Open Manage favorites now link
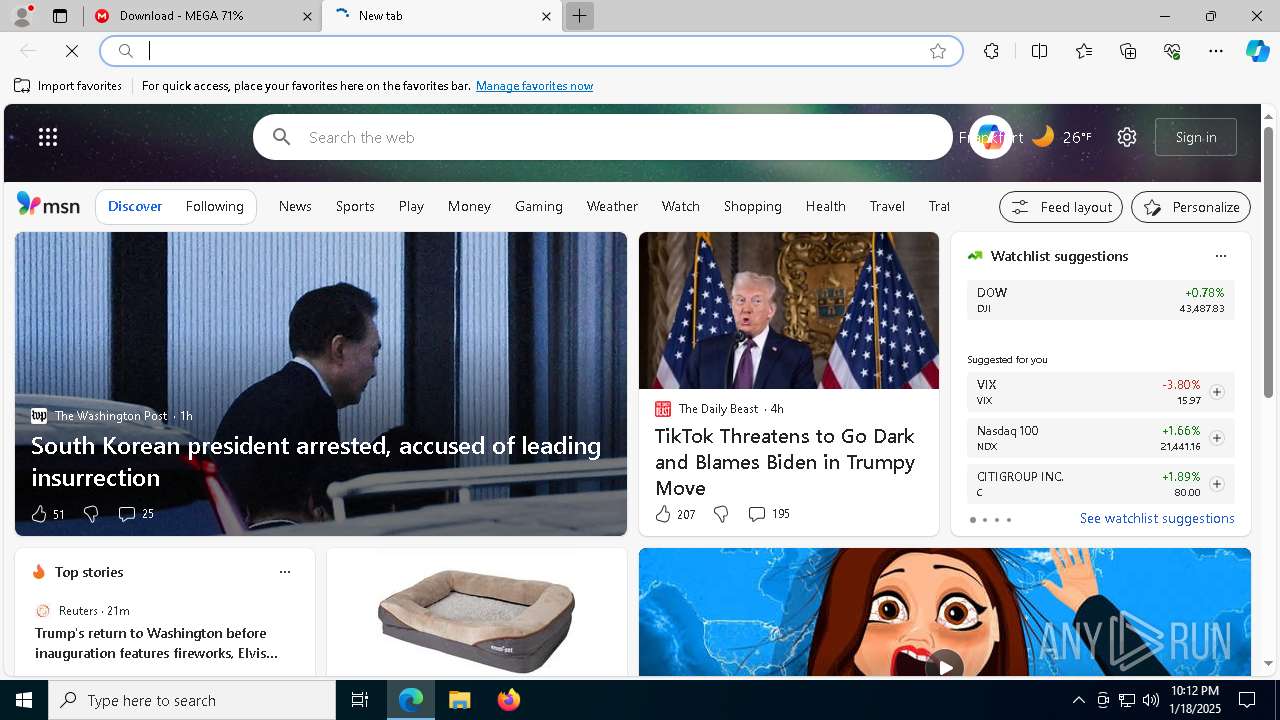The height and width of the screenshot is (720, 1280). pos(534,86)
